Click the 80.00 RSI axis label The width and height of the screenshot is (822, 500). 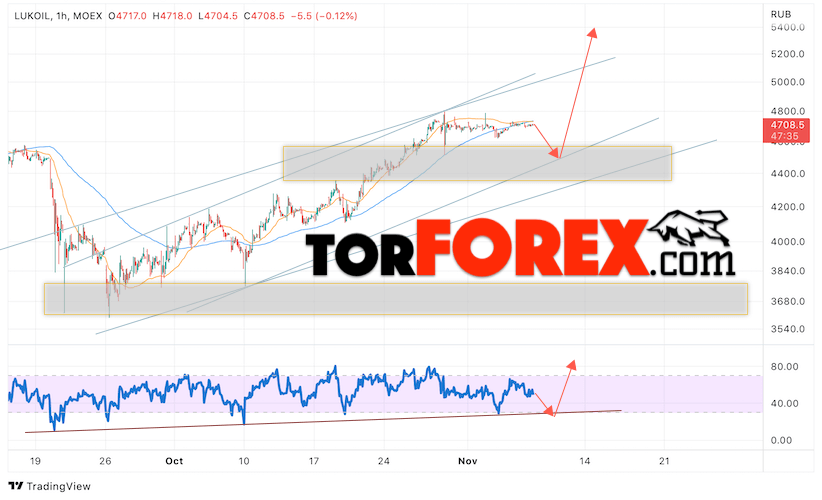(x=784, y=367)
